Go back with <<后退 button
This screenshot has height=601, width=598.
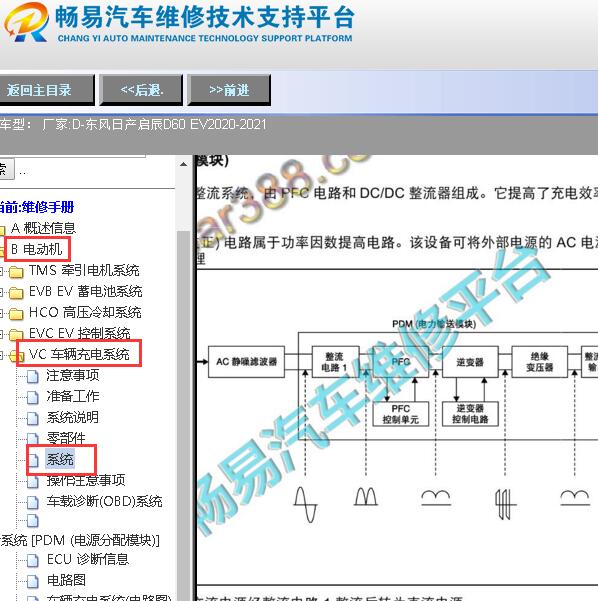pos(141,90)
